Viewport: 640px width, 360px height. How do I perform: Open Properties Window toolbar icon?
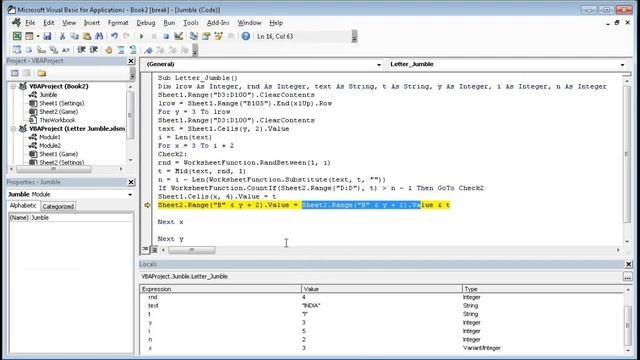(x=206, y=36)
